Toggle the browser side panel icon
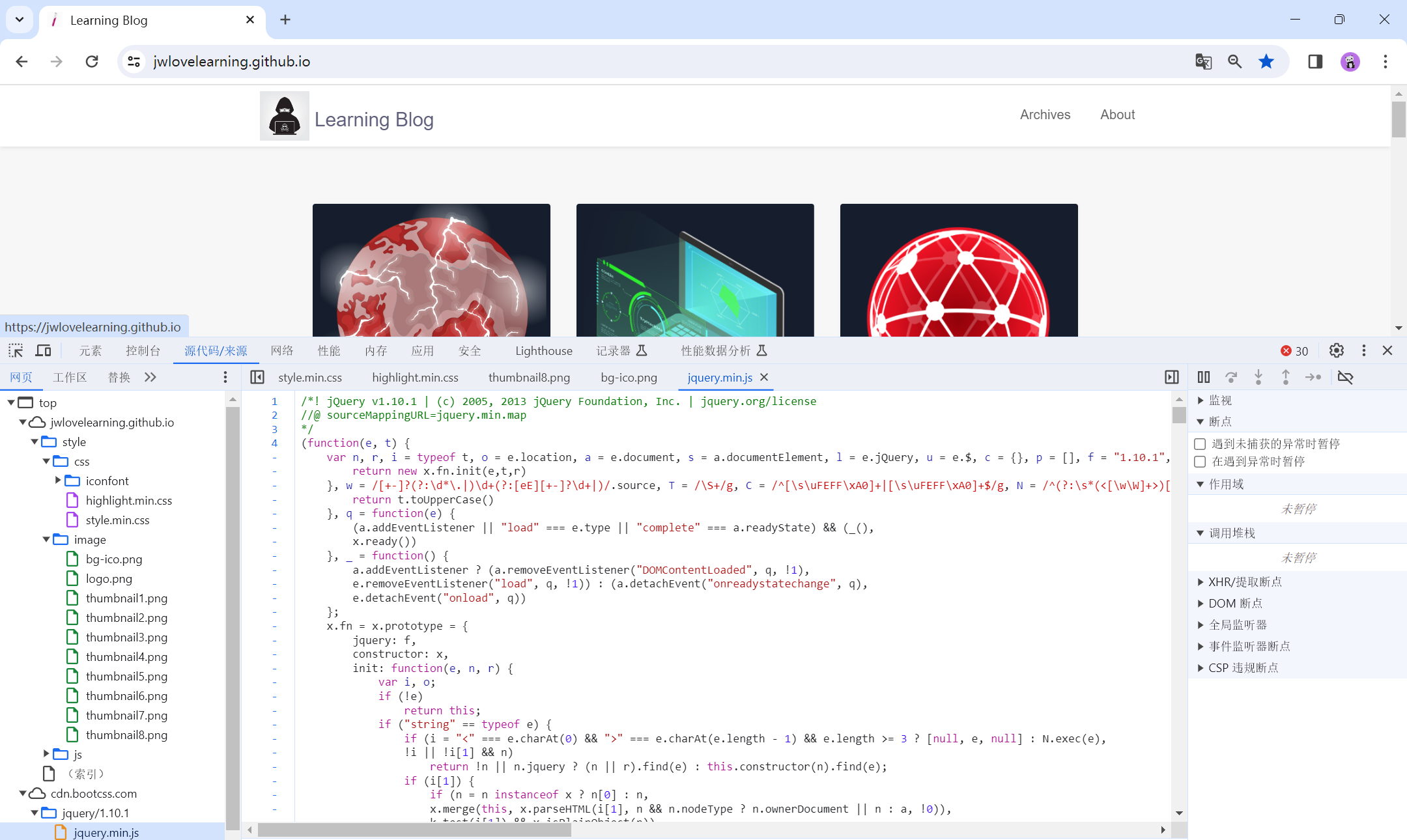Image resolution: width=1407 pixels, height=840 pixels. tap(1315, 61)
